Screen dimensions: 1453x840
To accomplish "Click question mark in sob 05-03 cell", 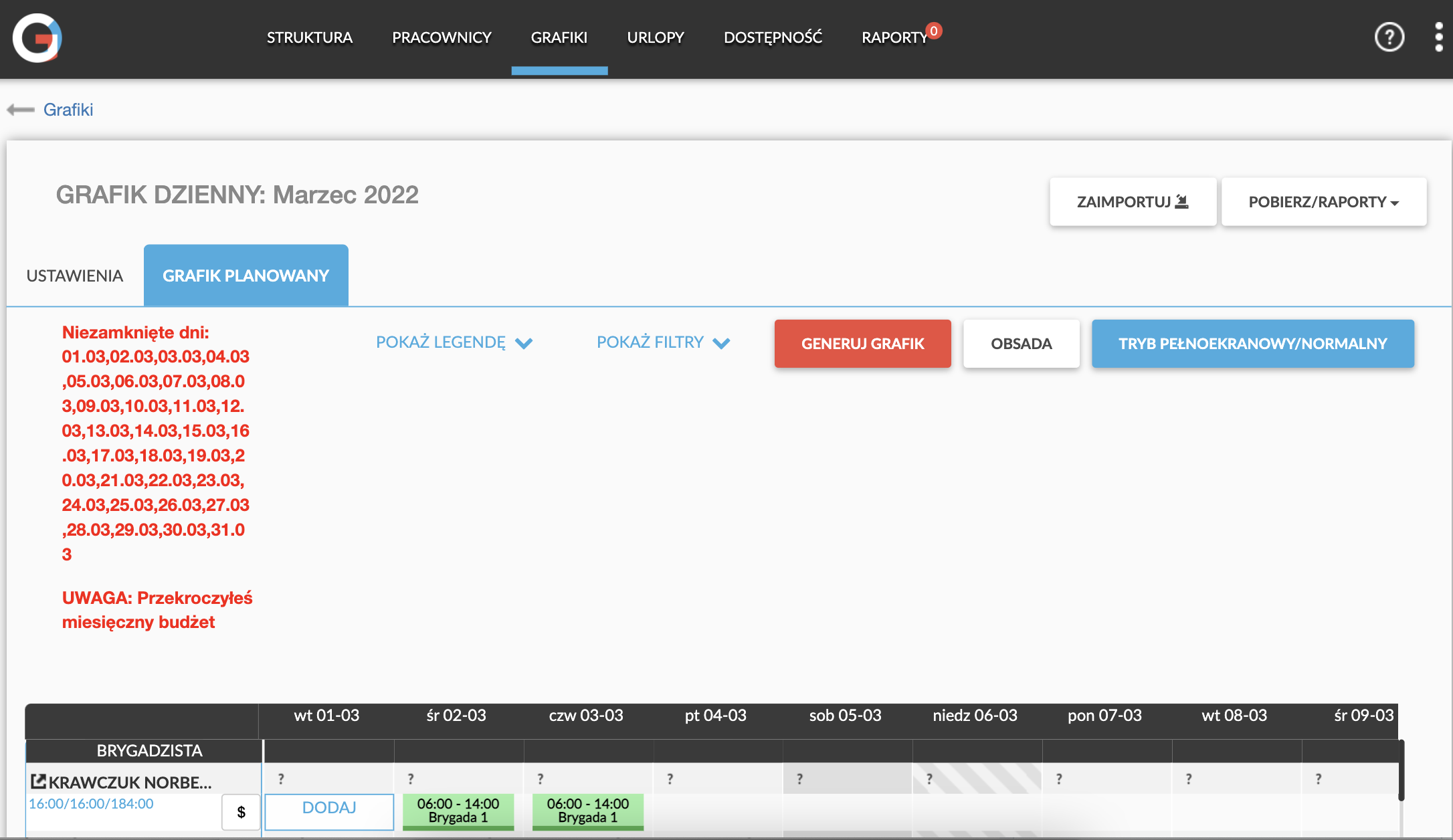I will 799,779.
